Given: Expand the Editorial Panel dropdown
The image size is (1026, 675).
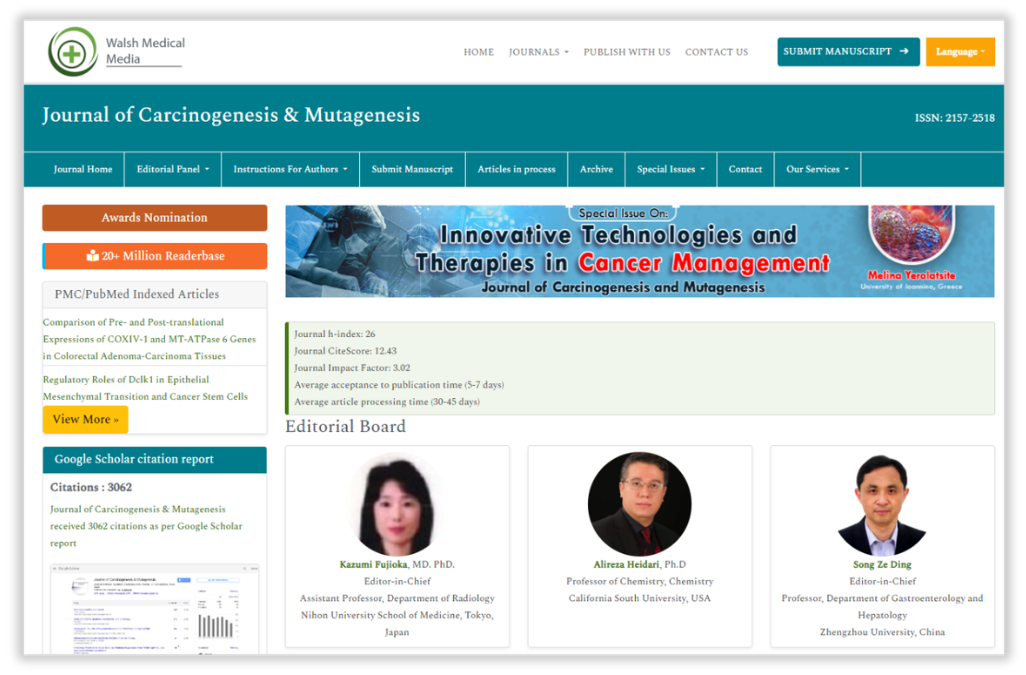Looking at the screenshot, I should [x=173, y=169].
